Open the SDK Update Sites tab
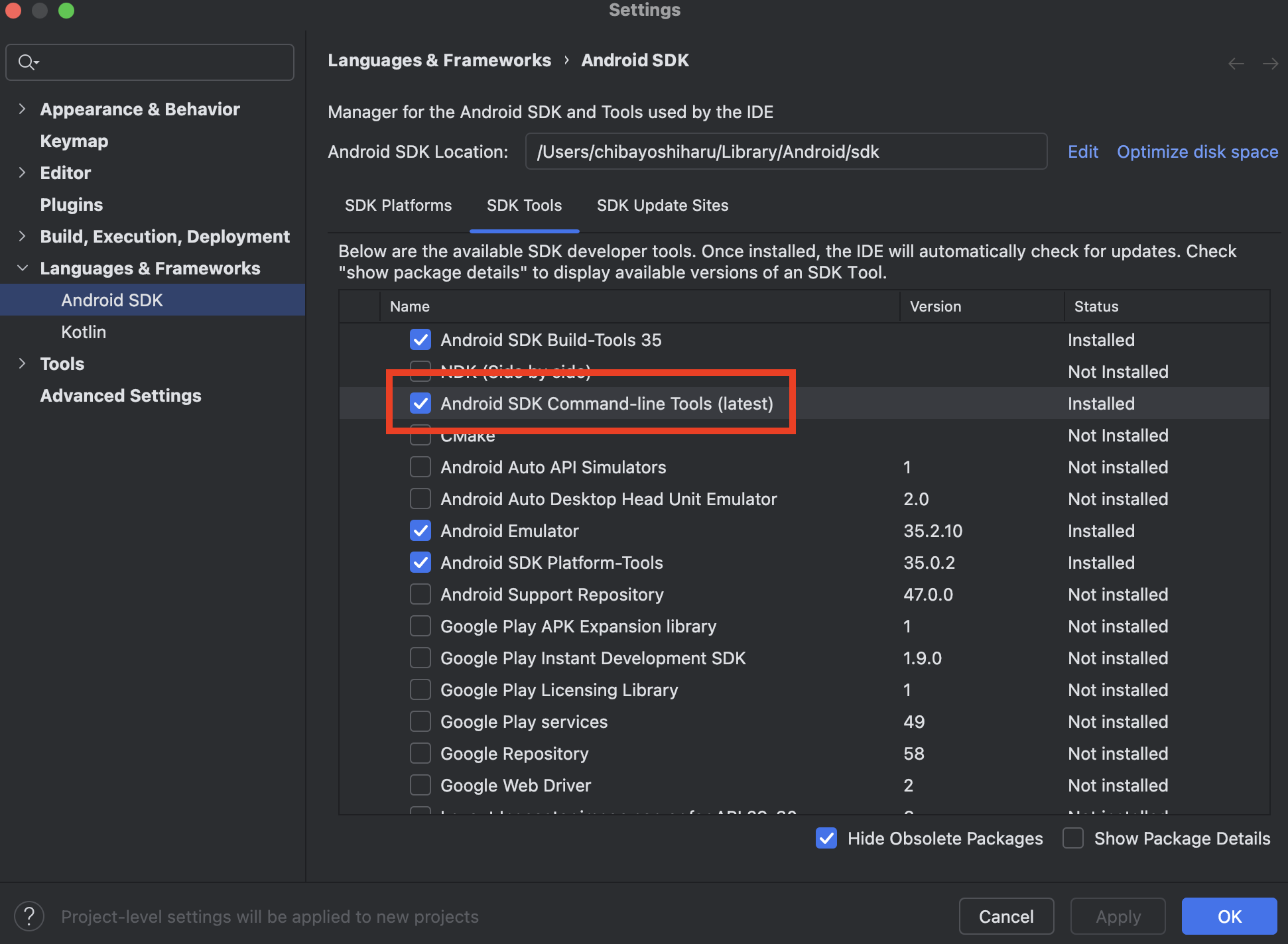The width and height of the screenshot is (1288, 944). (662, 206)
